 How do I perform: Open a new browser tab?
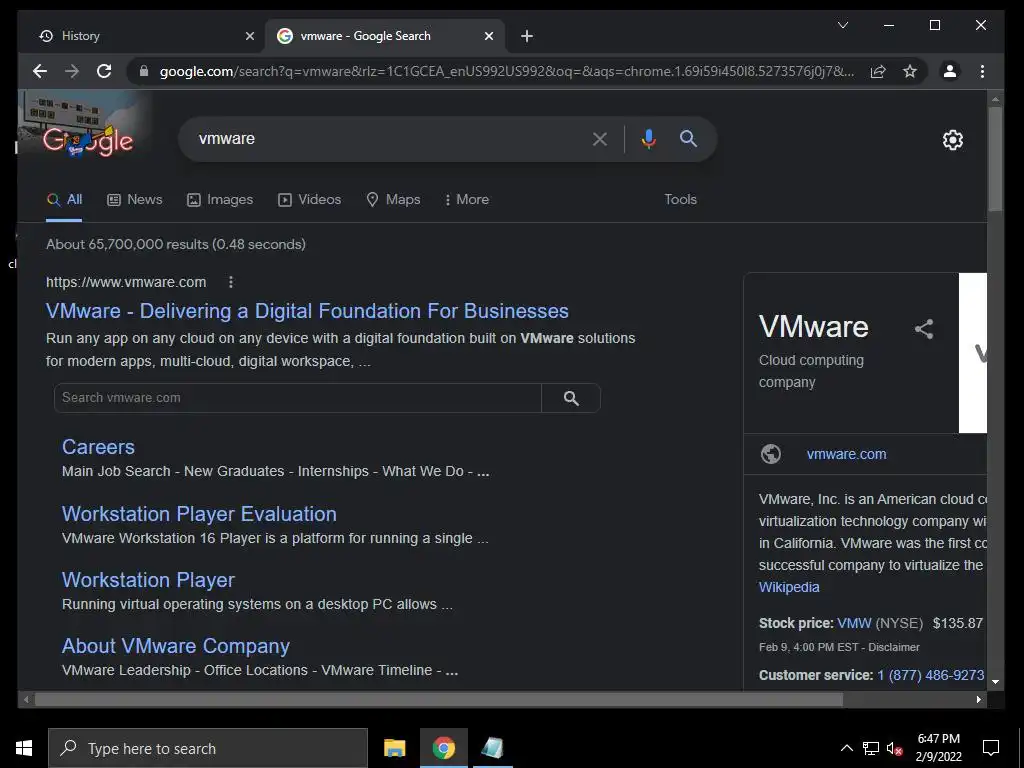tap(527, 37)
